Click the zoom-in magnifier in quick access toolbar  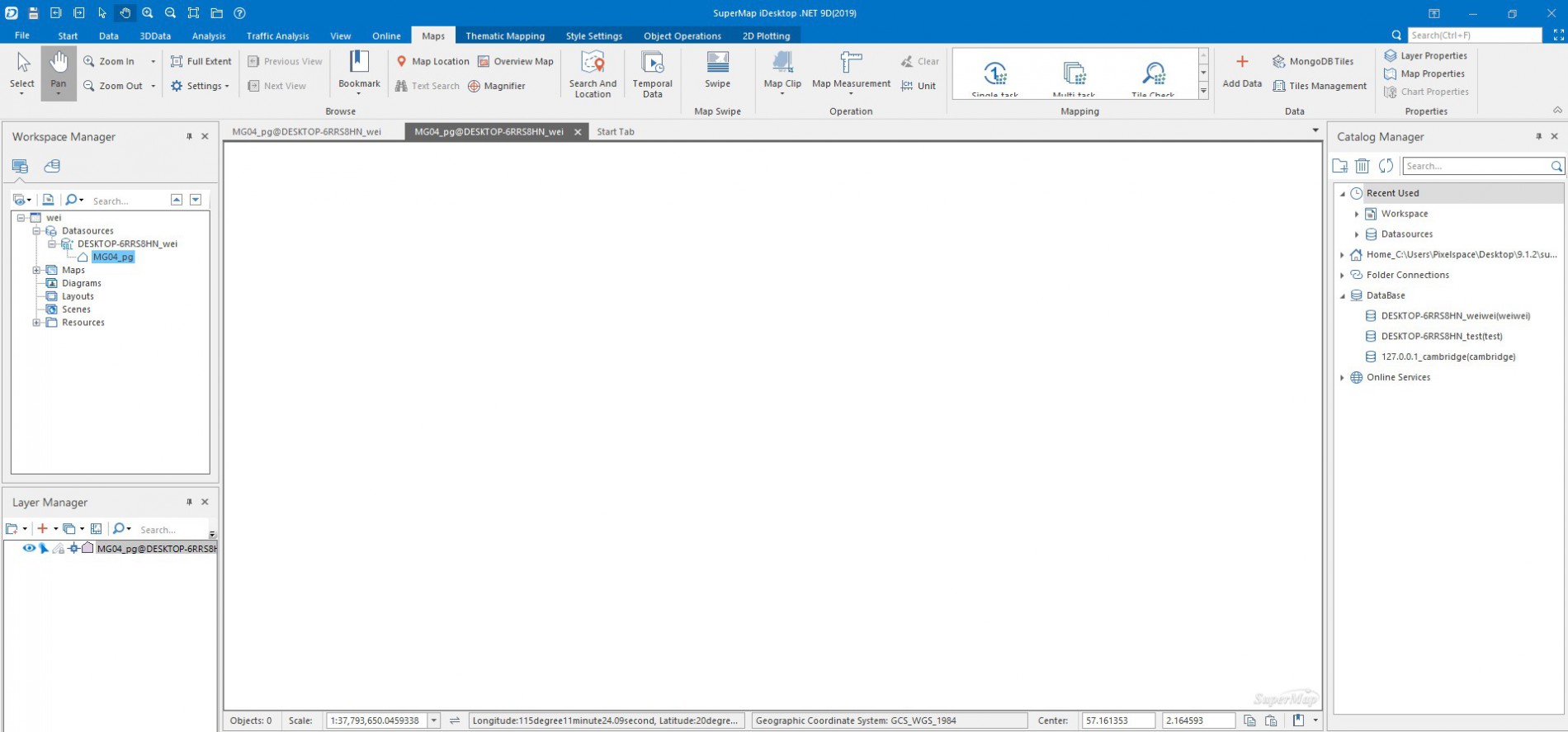tap(147, 13)
